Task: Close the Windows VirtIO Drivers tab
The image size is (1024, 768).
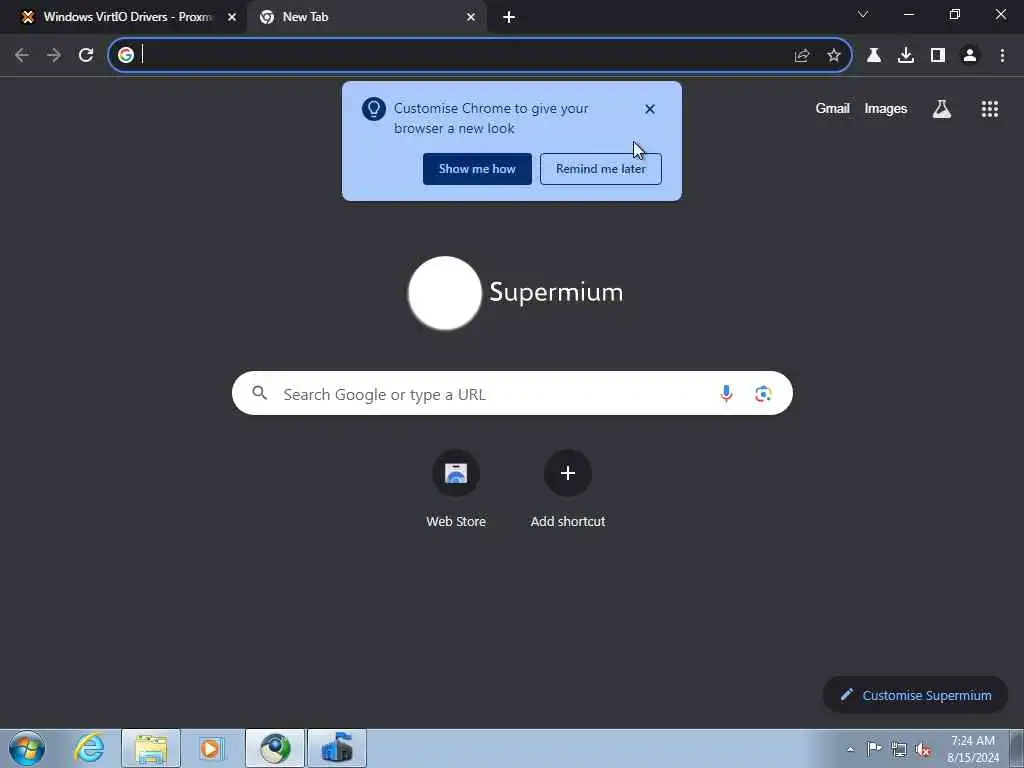Action: pos(232,18)
